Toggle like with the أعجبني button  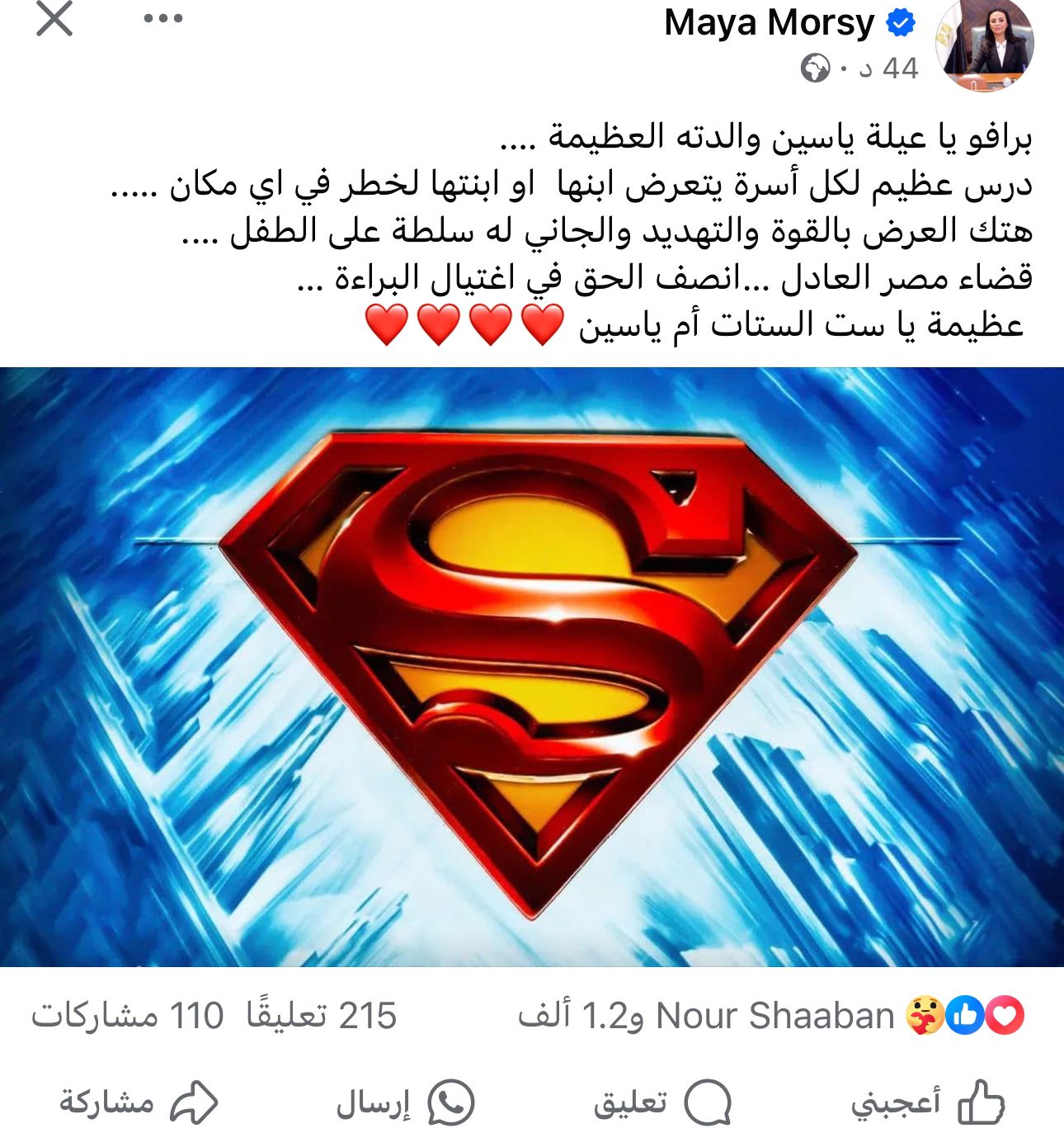pyautogui.click(x=928, y=1102)
